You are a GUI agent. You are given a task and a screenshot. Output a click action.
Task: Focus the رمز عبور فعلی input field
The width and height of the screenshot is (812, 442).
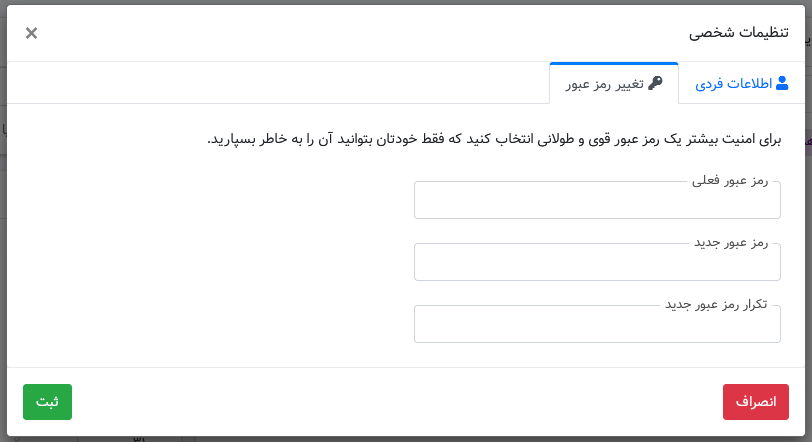point(597,200)
